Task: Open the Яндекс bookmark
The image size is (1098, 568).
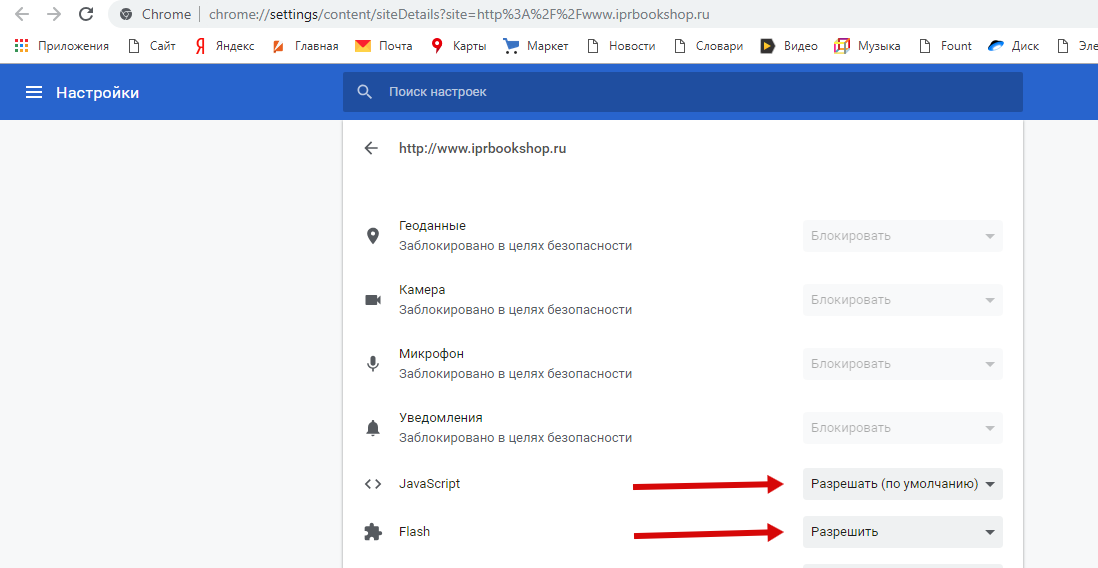Action: click(x=225, y=46)
